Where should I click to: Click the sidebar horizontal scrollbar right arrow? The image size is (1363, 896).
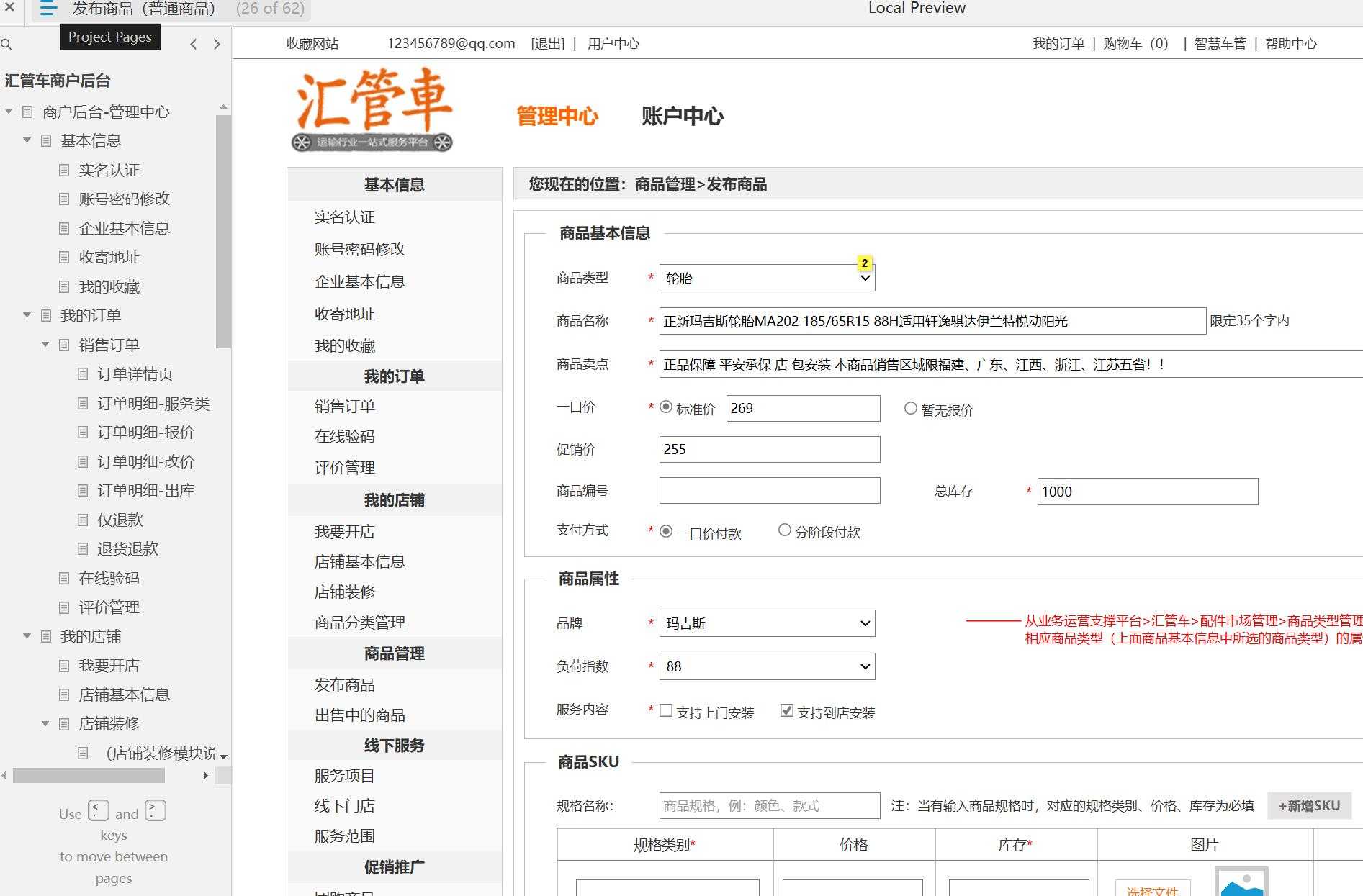(205, 776)
